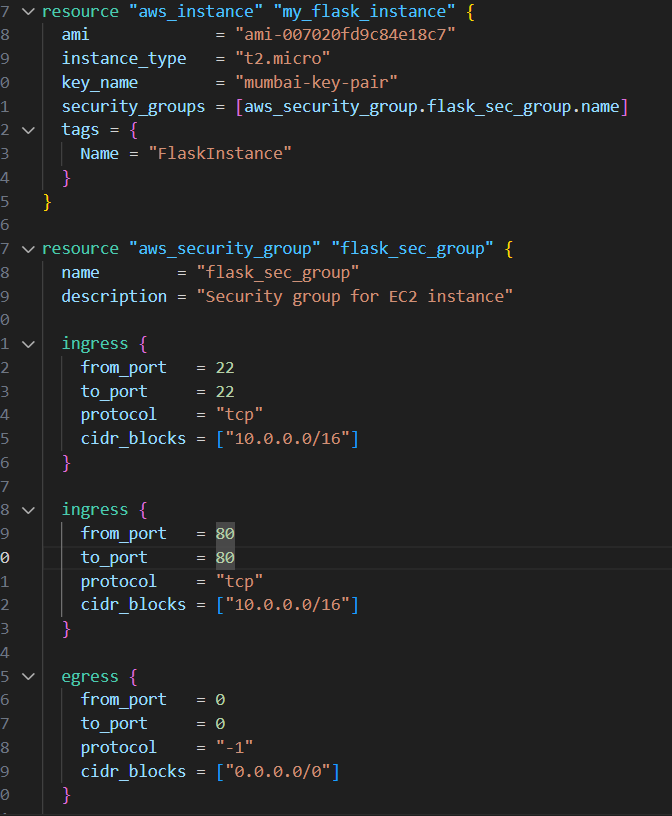The width and height of the screenshot is (672, 816).
Task: Fold the first ingress block for port 22
Action: point(28,344)
